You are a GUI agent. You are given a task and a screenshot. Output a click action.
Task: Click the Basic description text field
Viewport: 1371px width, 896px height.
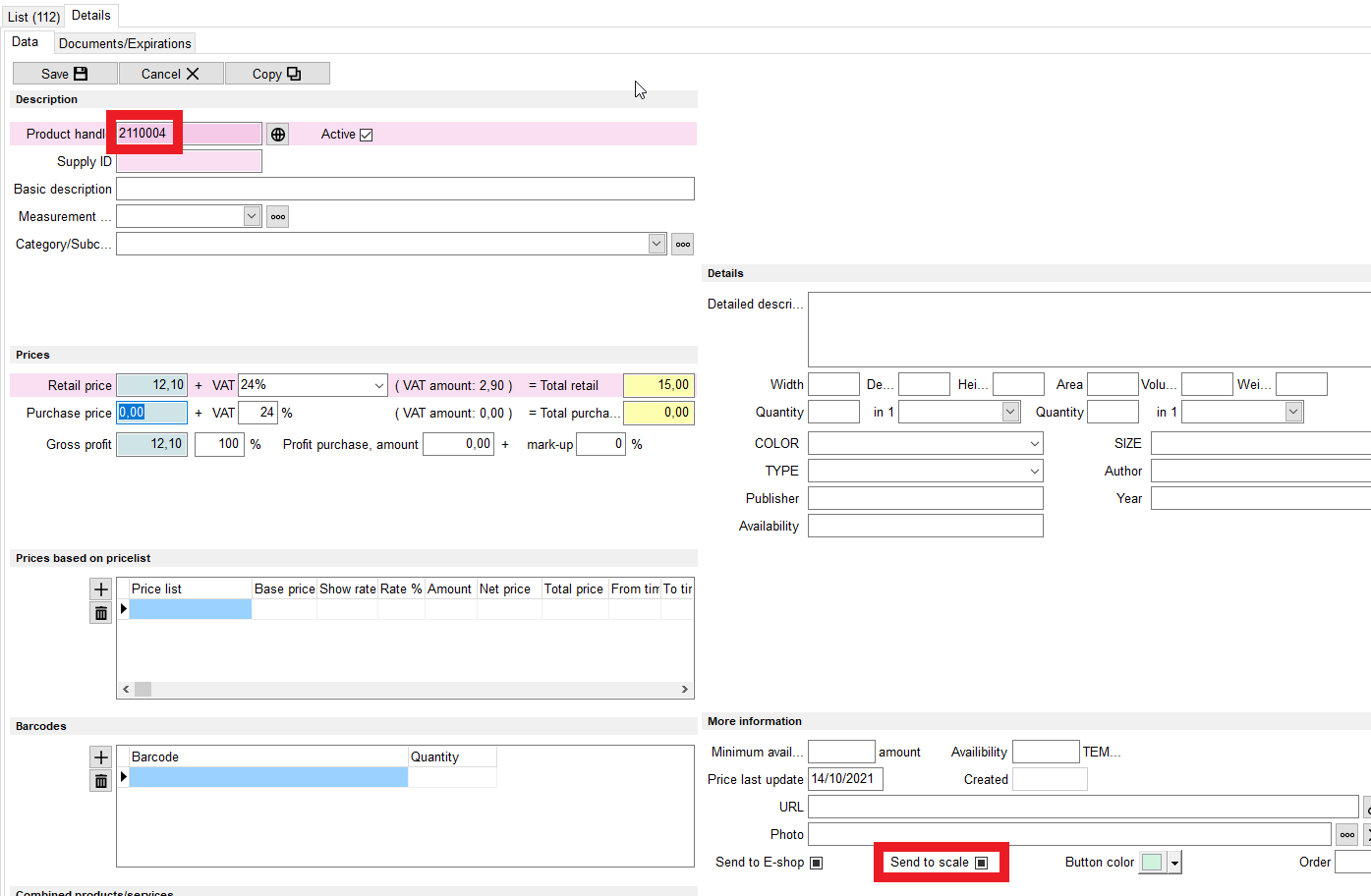(405, 189)
